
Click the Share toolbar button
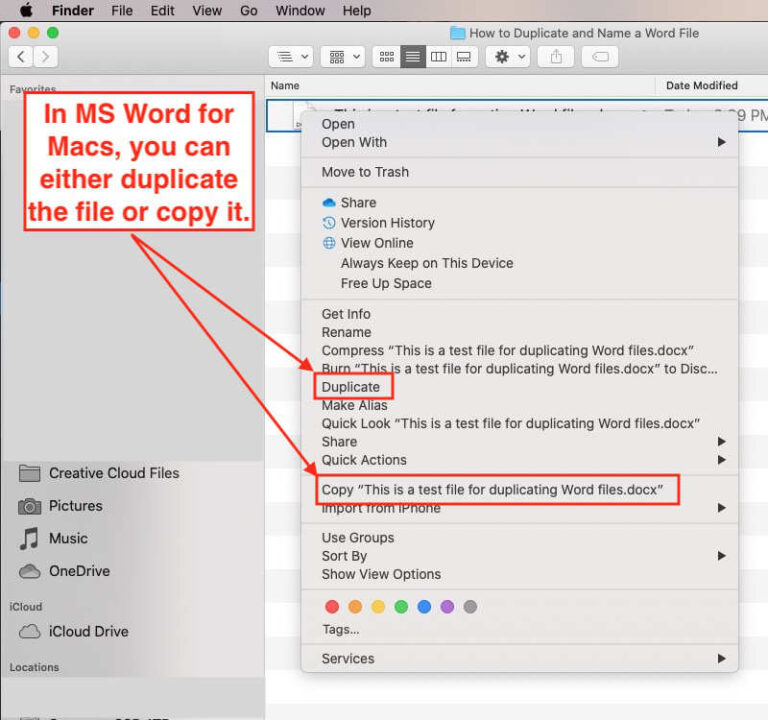[556, 57]
